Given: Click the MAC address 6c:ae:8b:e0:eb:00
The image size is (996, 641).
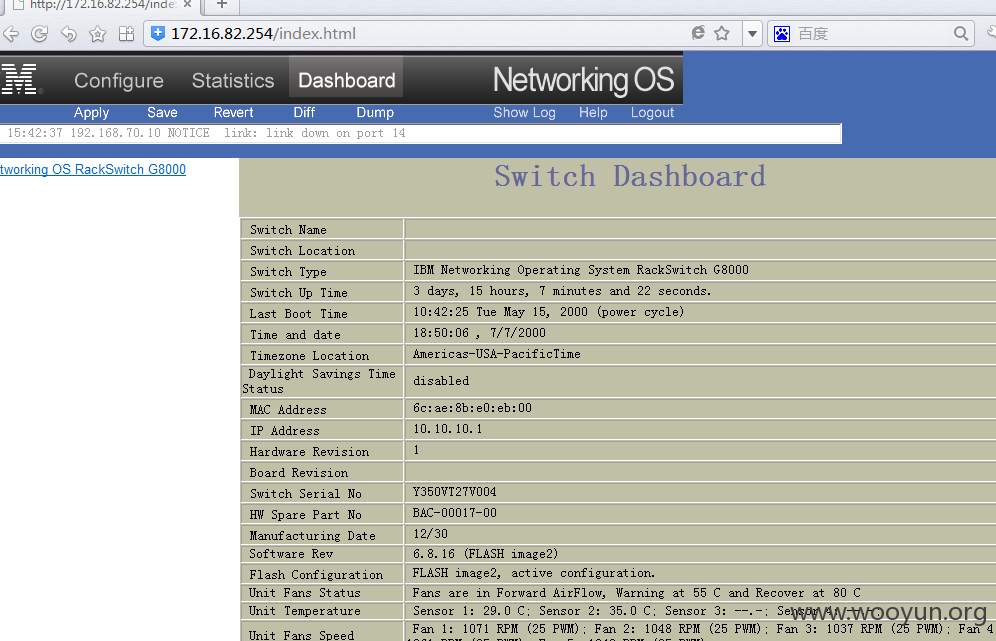Looking at the screenshot, I should click(x=472, y=408).
